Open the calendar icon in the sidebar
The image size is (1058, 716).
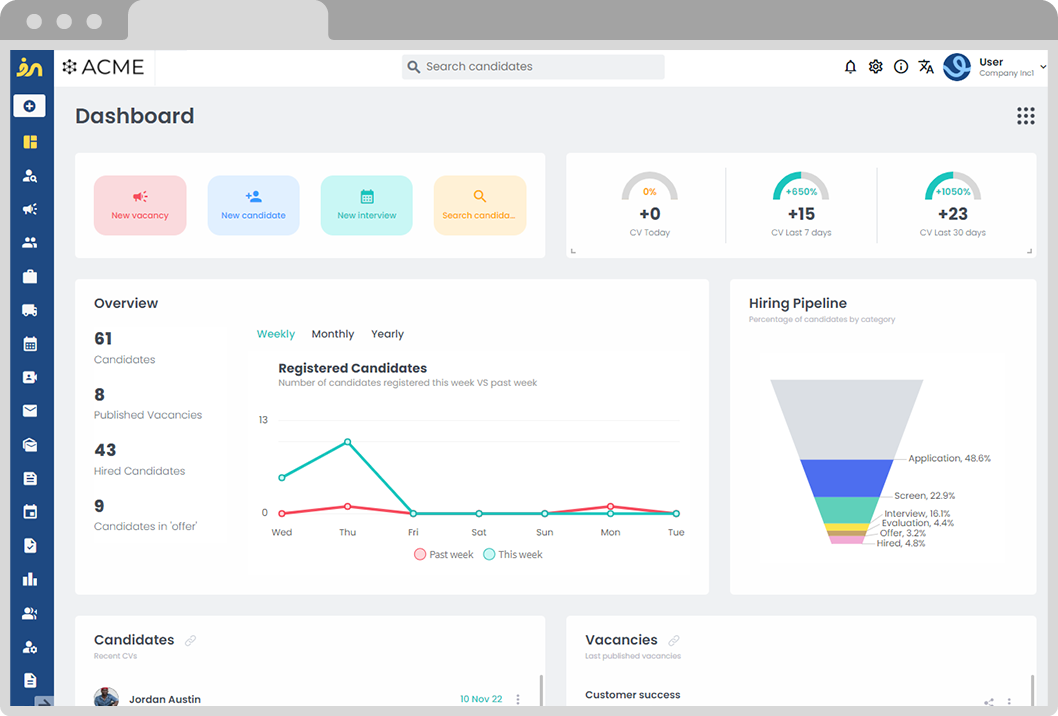coord(30,343)
